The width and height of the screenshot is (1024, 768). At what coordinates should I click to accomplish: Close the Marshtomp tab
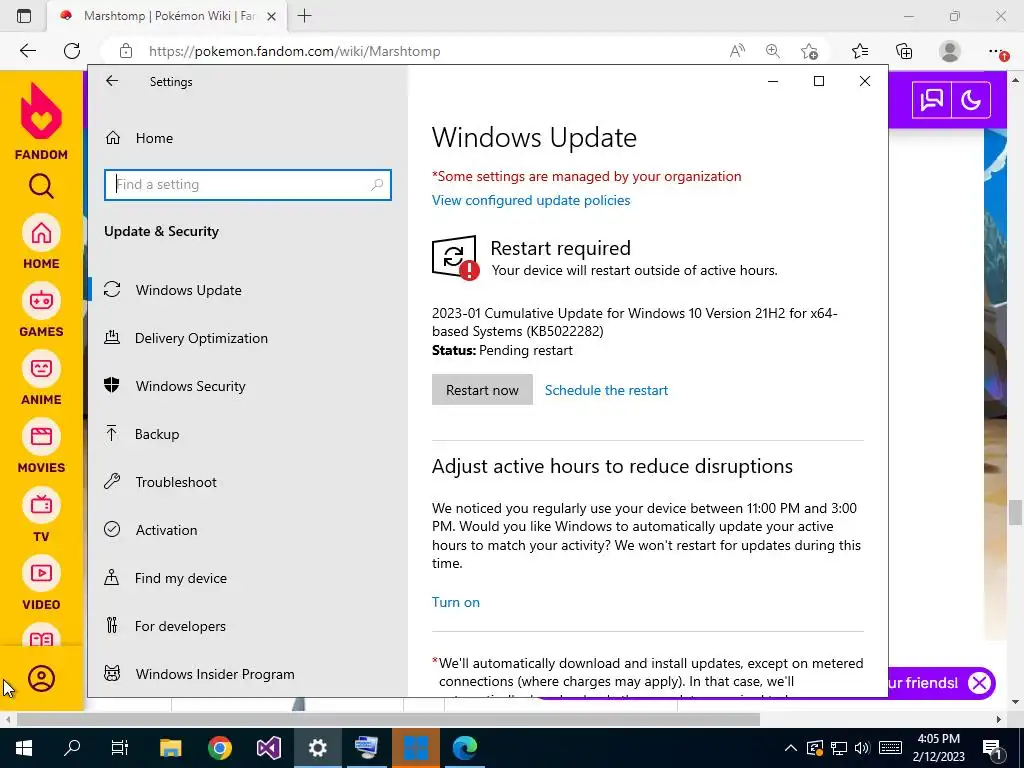(273, 16)
